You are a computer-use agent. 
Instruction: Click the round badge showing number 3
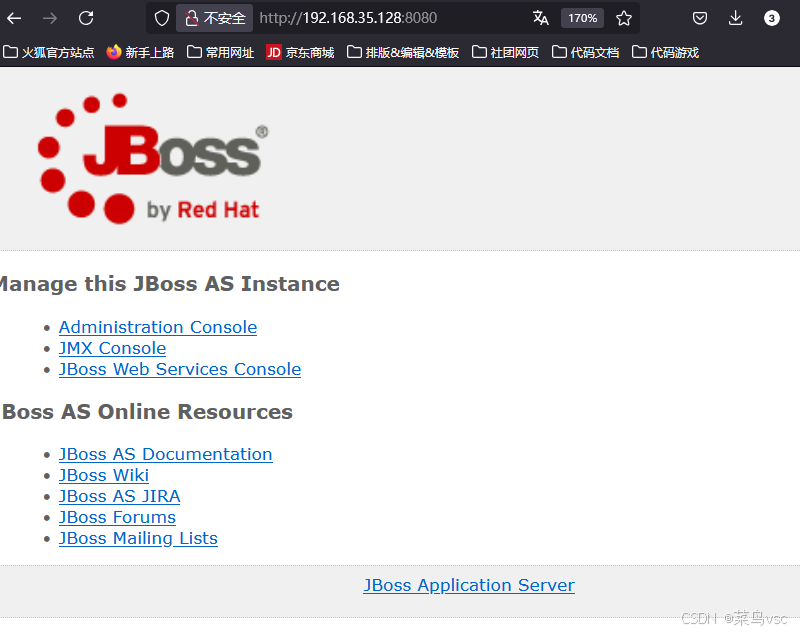tap(771, 18)
